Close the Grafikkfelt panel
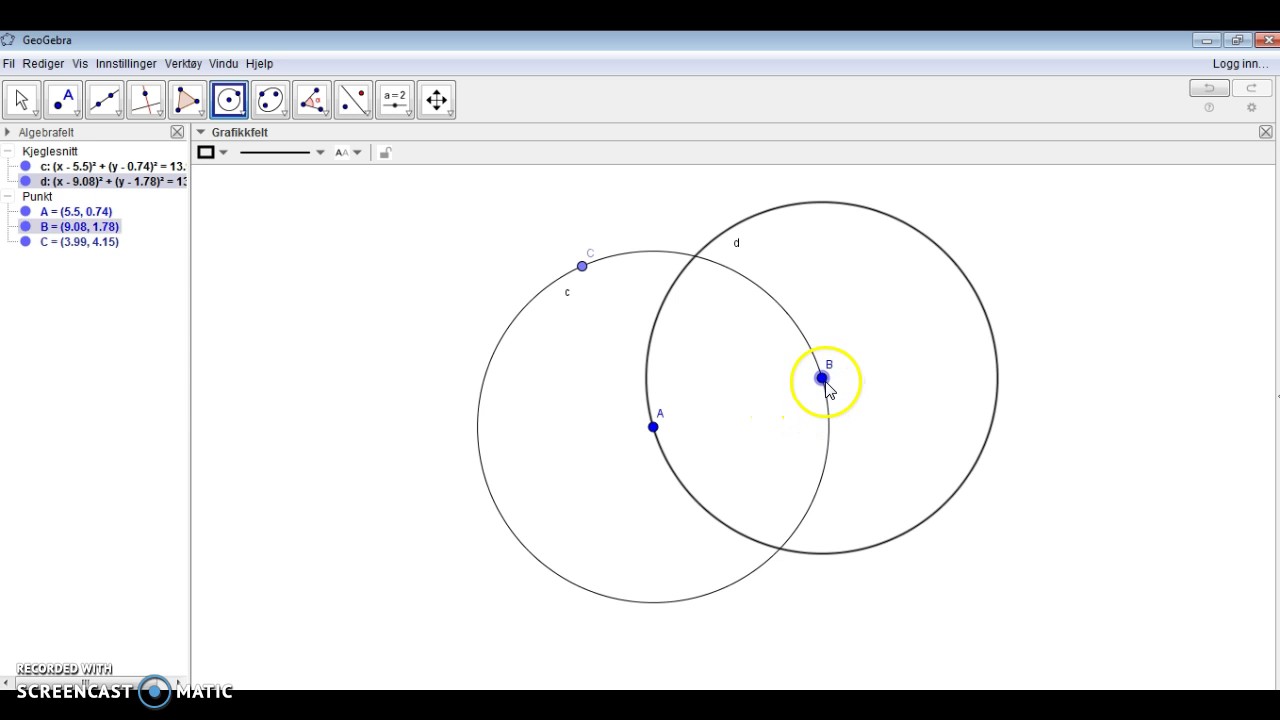Viewport: 1280px width, 720px height. tap(1265, 132)
